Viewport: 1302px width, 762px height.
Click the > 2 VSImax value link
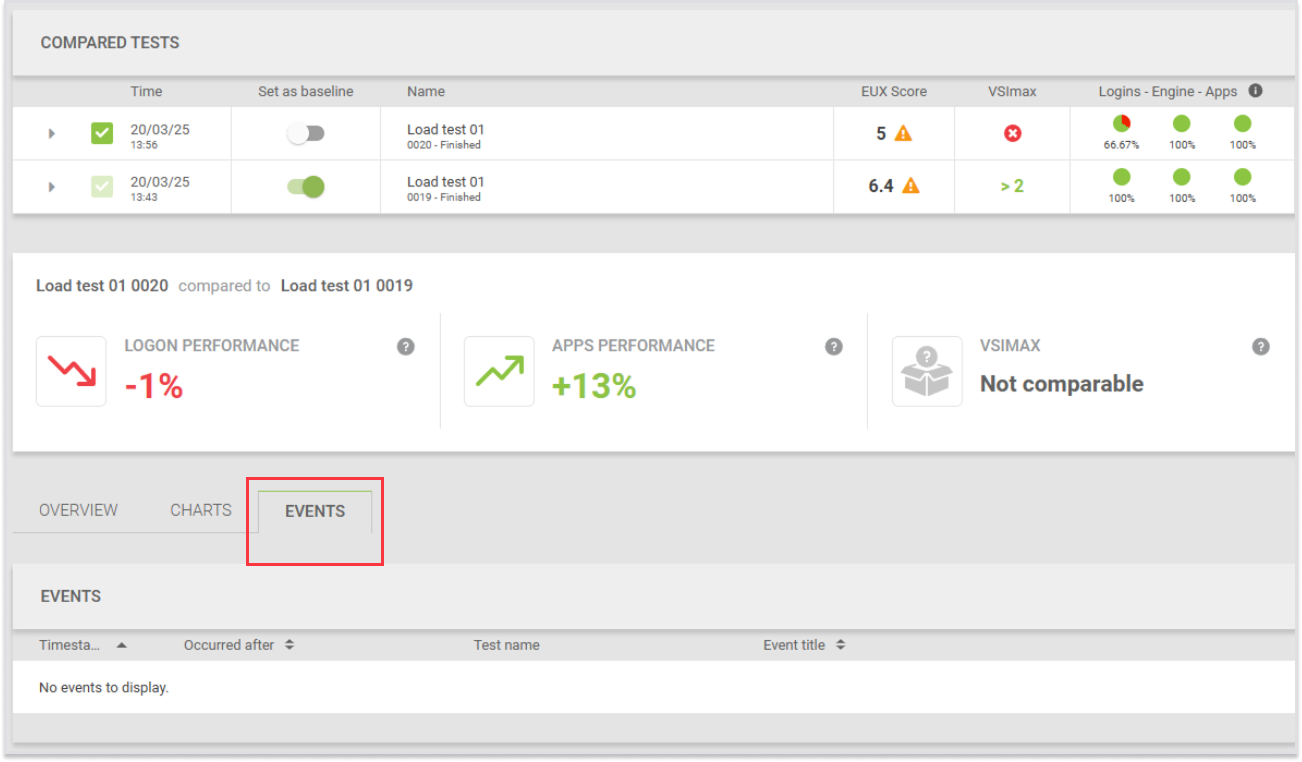(x=1012, y=186)
